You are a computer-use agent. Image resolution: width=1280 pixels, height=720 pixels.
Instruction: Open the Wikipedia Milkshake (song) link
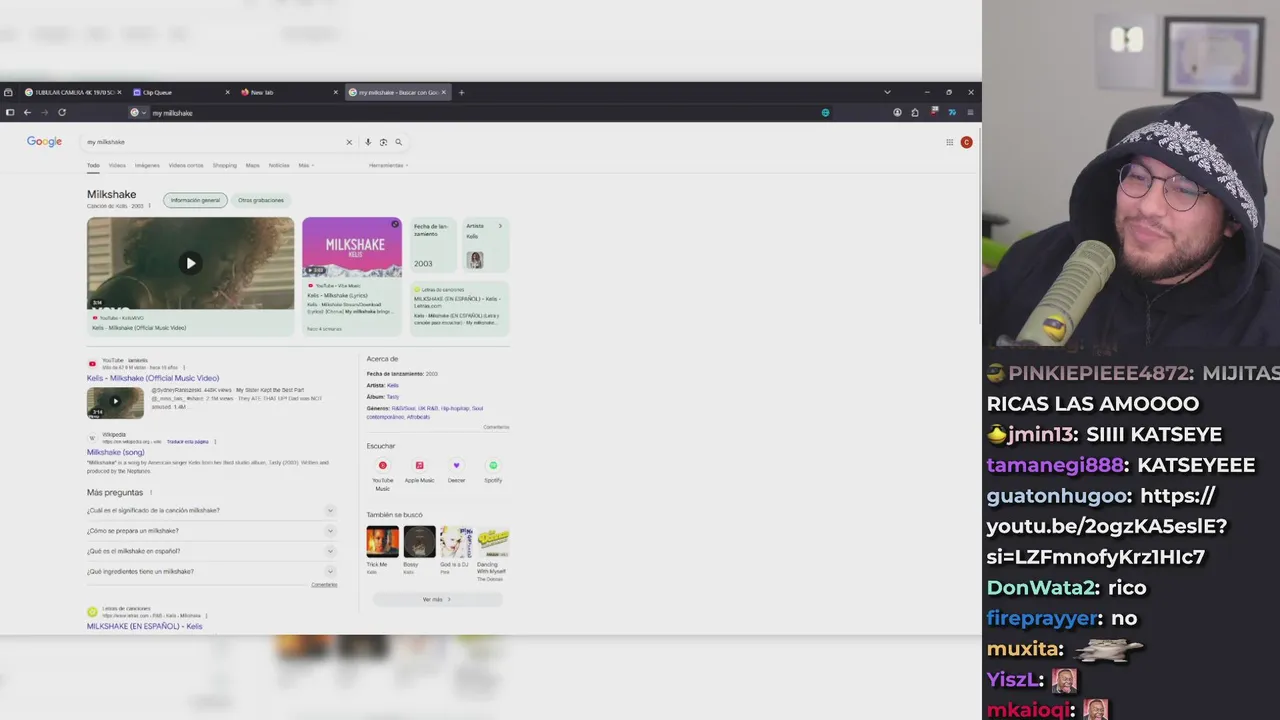[116, 452]
